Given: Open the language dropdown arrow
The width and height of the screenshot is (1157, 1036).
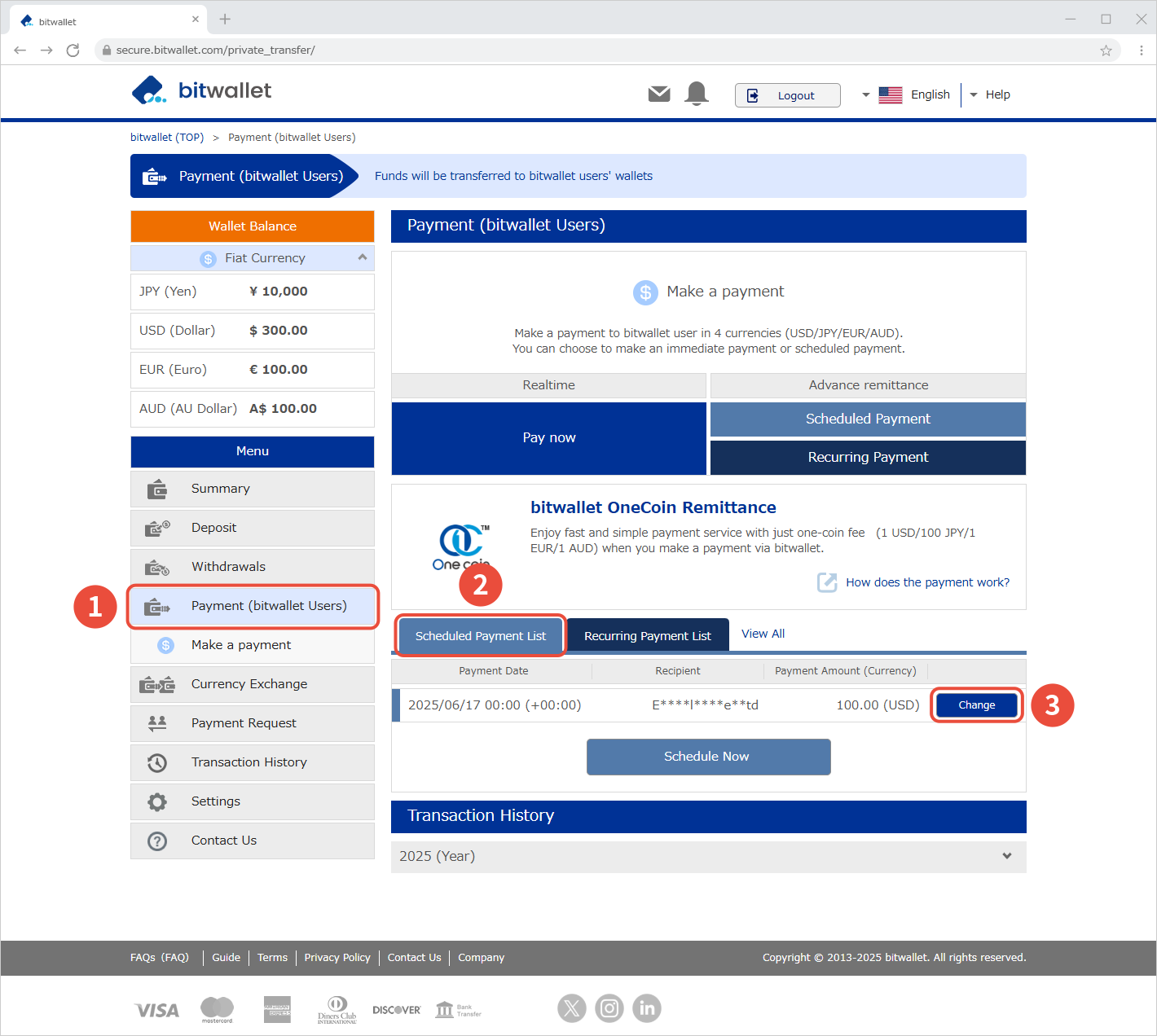Looking at the screenshot, I should [x=865, y=95].
